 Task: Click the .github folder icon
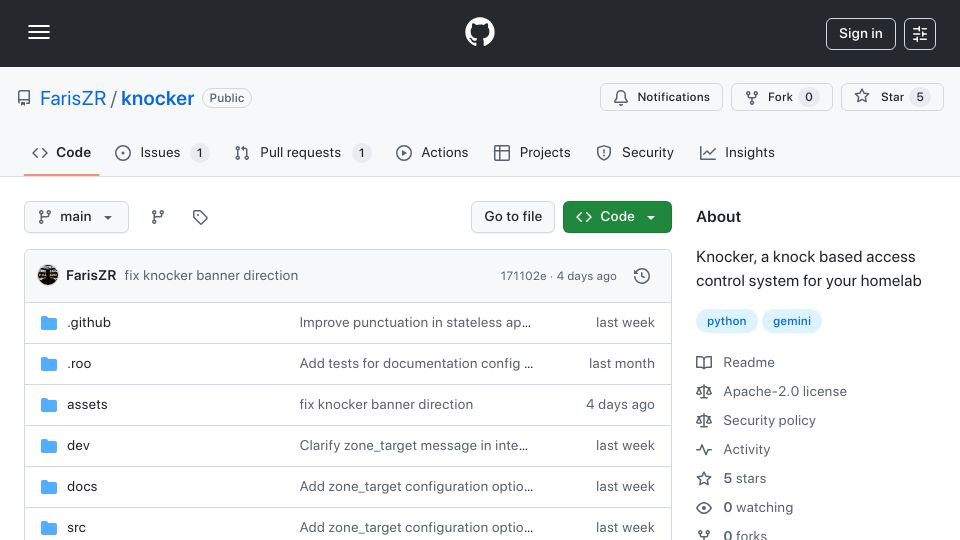[49, 323]
